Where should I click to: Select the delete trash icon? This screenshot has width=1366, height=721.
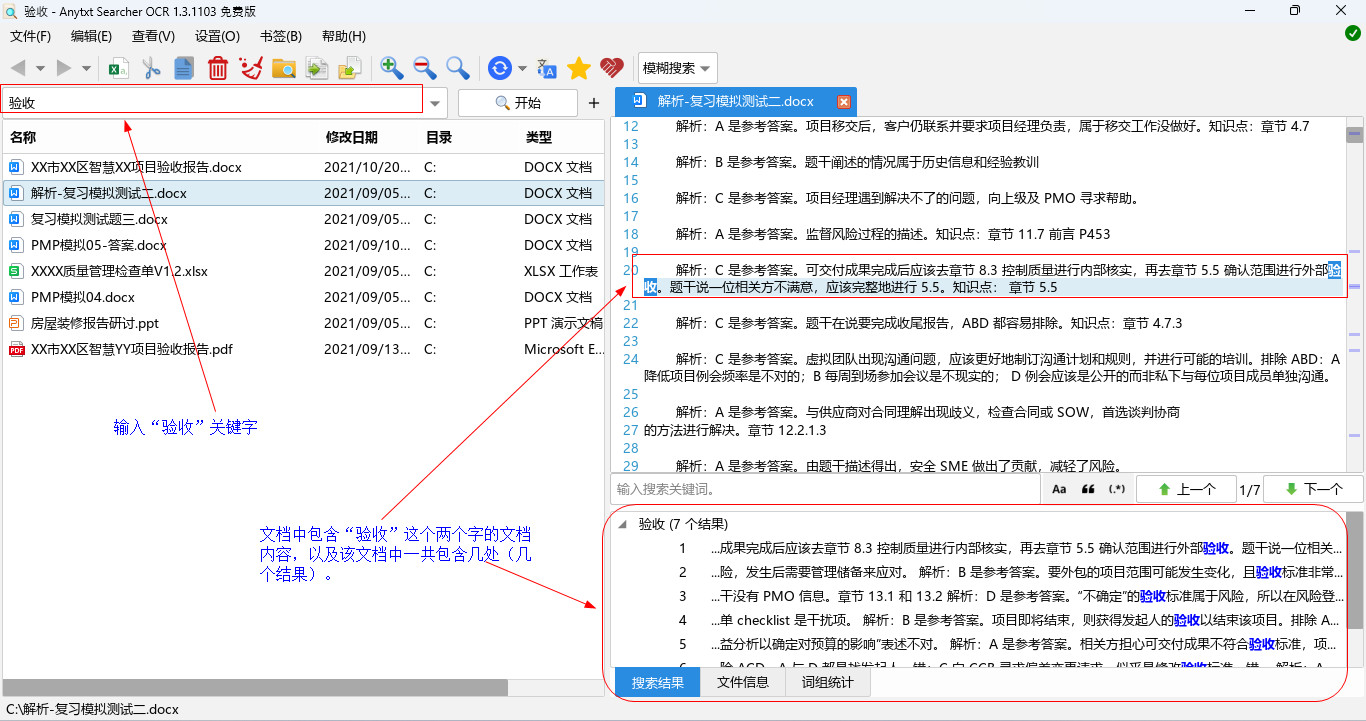pos(218,68)
